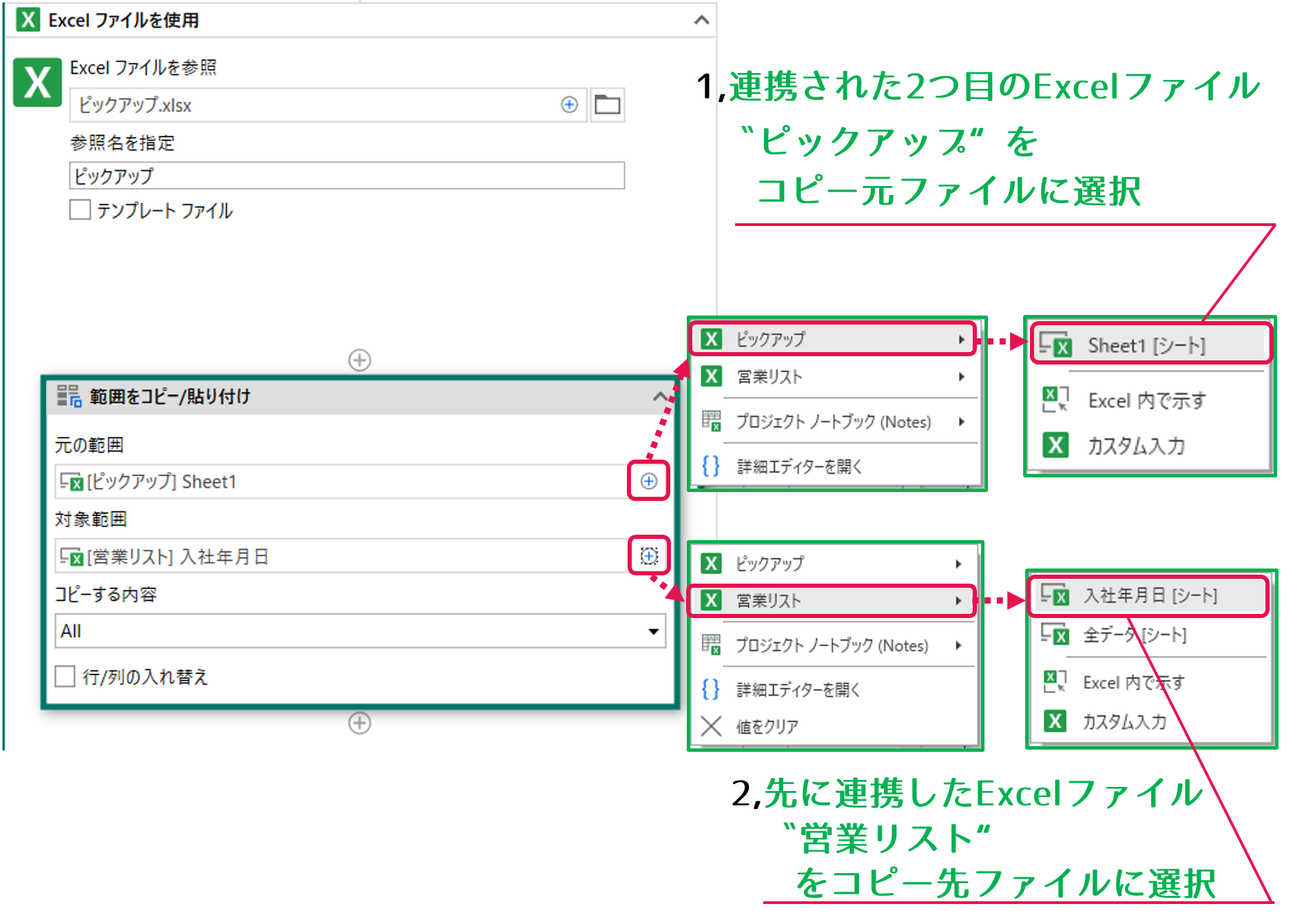Viewport: 1291px width, 924px height.
Task: Add activity with plus below 範囲をコピー/貼り付け
Action: [360, 723]
